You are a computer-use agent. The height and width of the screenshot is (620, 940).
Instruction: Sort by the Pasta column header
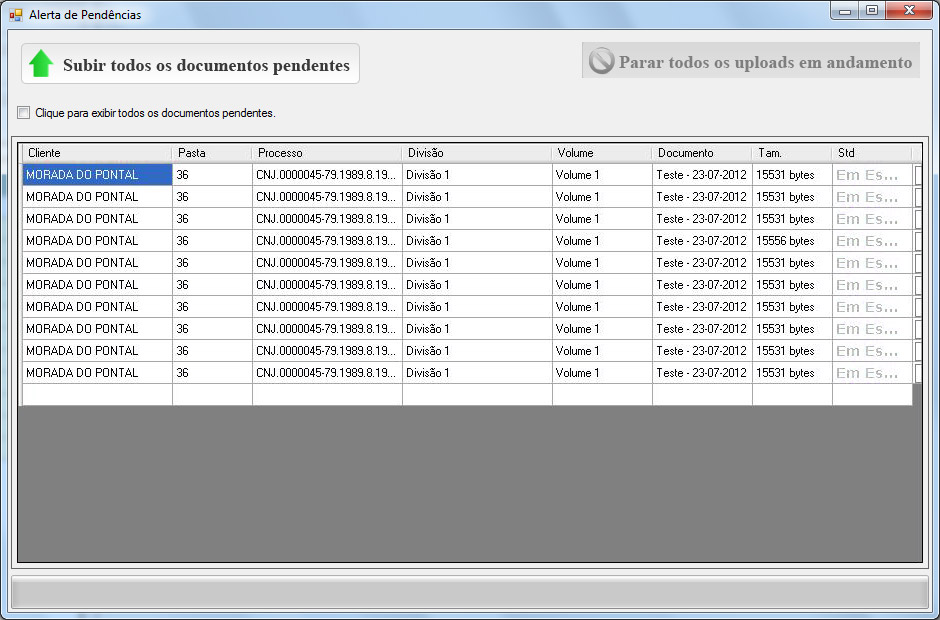coord(211,153)
